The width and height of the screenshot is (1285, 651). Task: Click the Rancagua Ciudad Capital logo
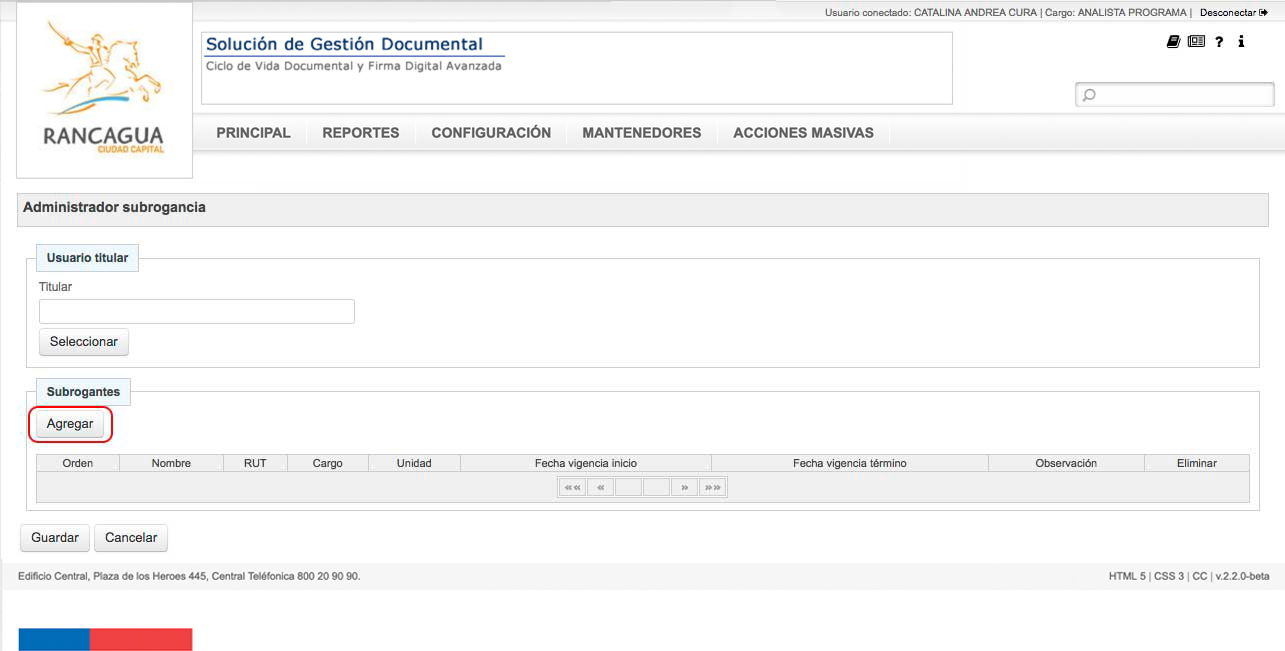[104, 90]
